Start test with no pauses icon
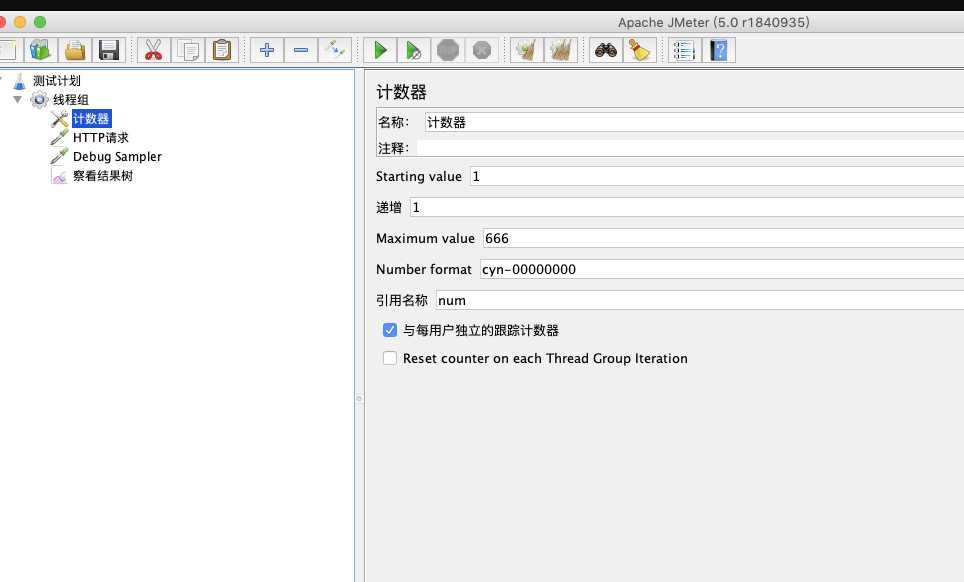 pos(414,50)
